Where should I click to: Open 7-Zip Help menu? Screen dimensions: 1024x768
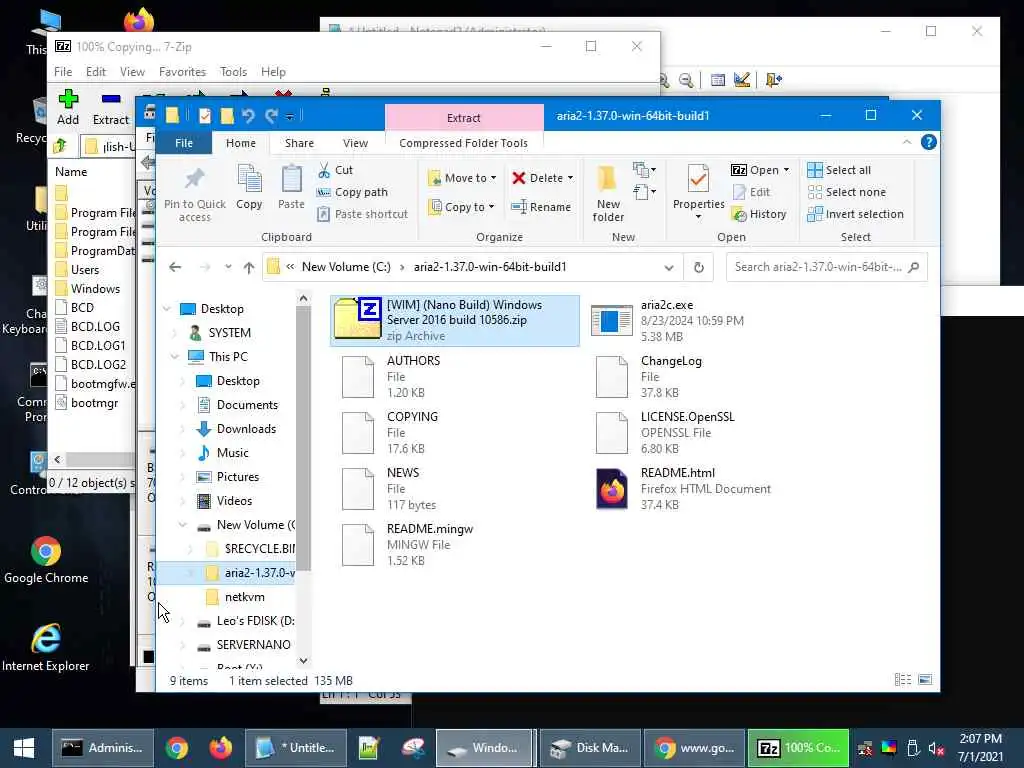tap(273, 72)
